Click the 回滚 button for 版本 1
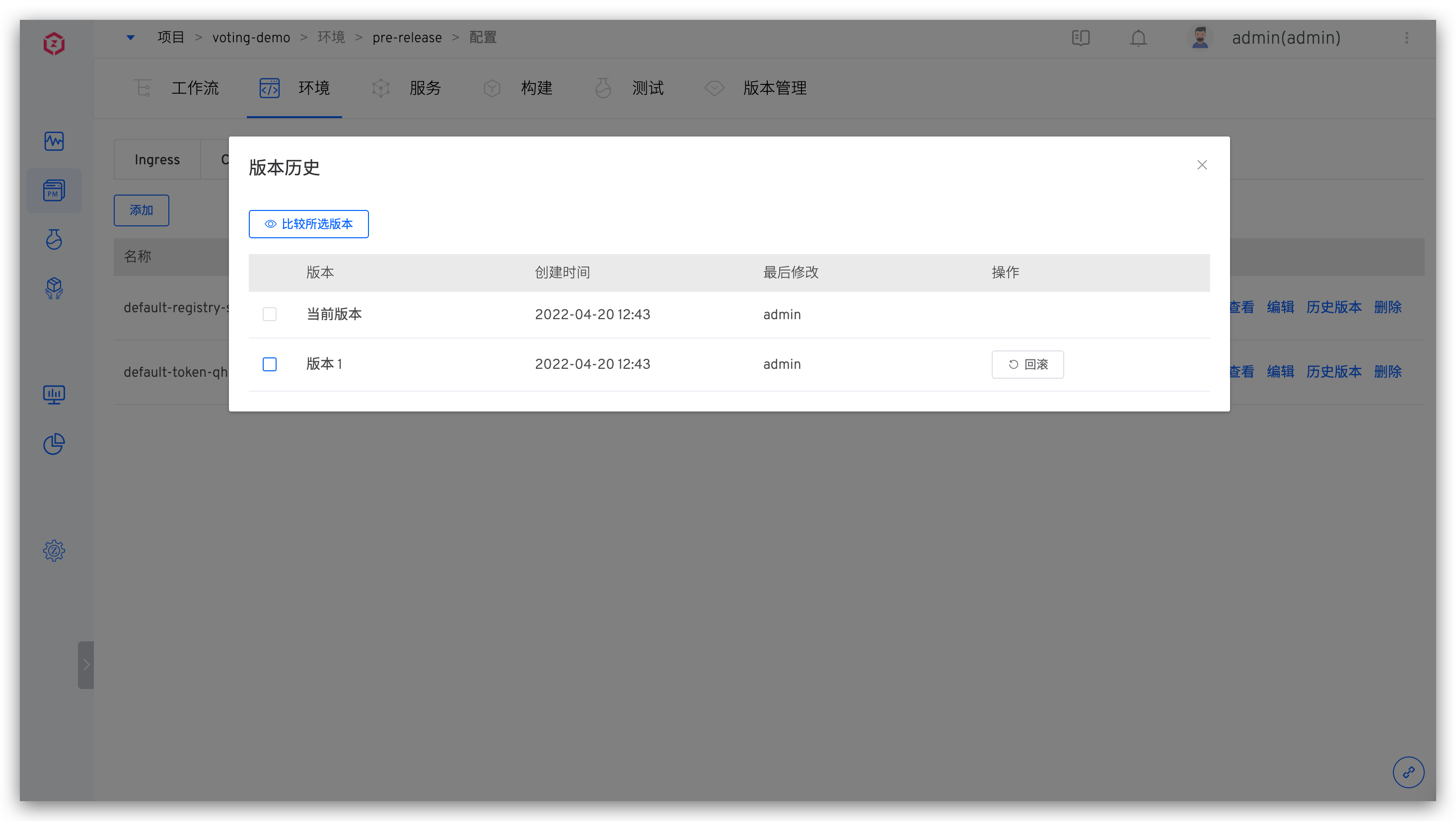 [x=1027, y=364]
